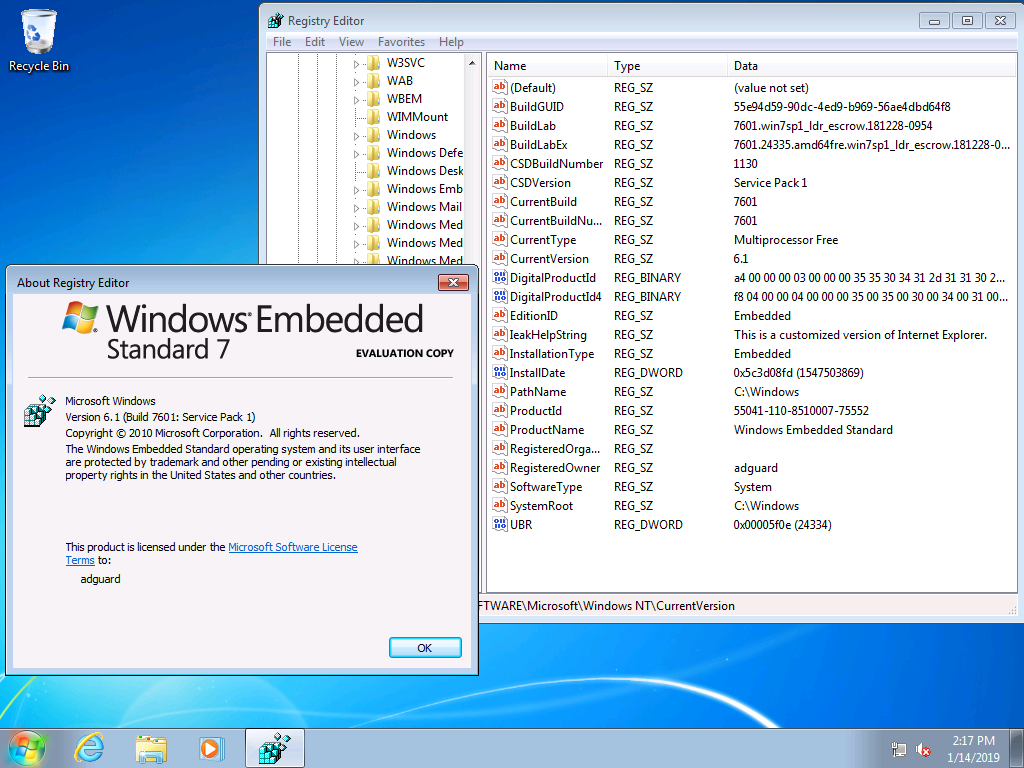Select the CurrentType value row
Viewport: 1024px width, 768px height.
[752, 240]
